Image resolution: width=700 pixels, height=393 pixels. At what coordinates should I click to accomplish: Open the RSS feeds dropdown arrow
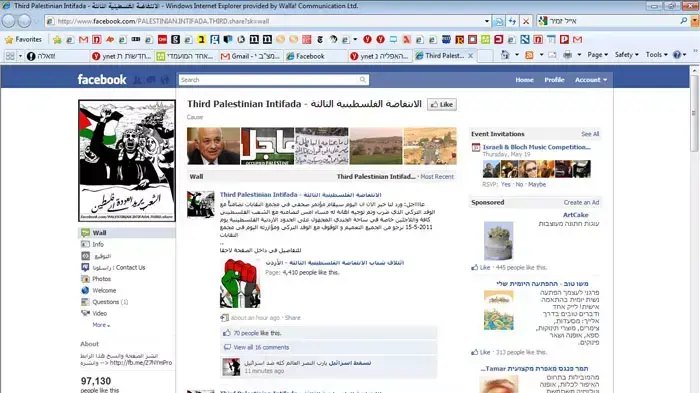pyautogui.click(x=541, y=55)
